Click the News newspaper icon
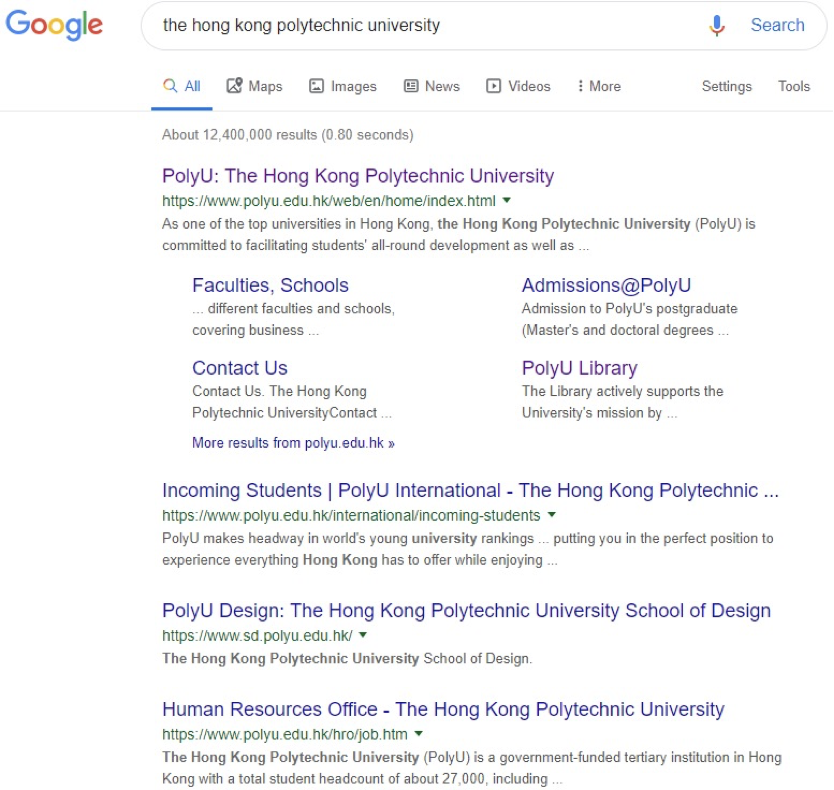The image size is (834, 790). [411, 86]
